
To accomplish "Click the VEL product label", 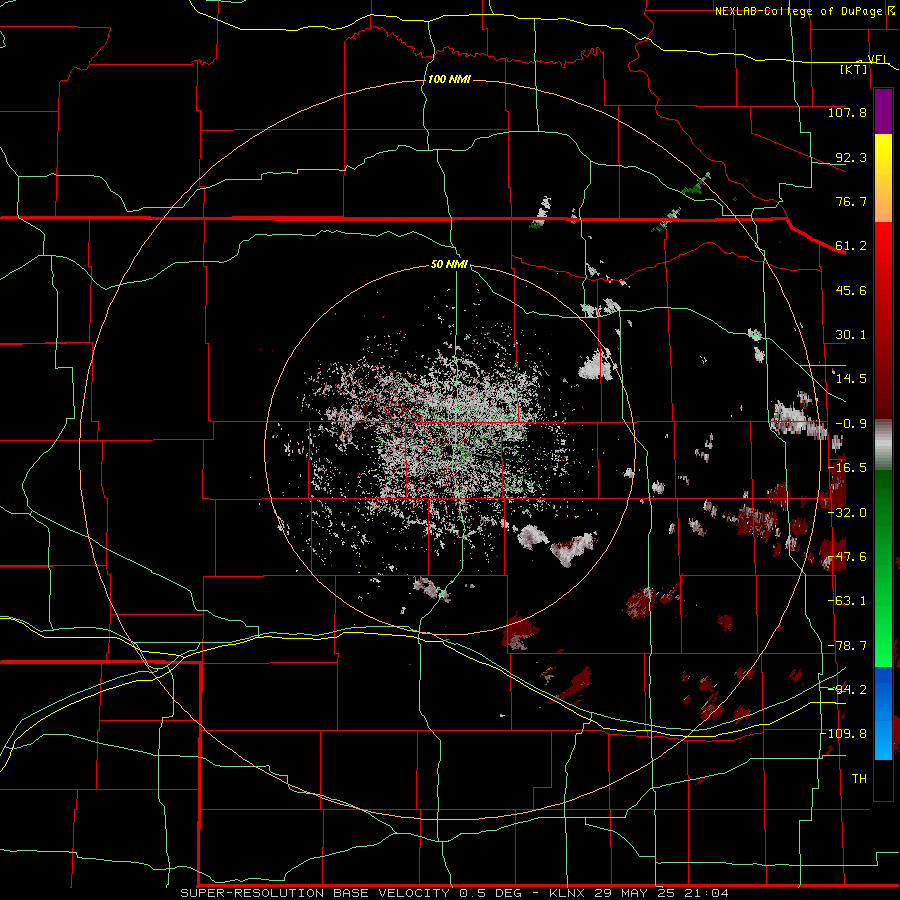I will click(x=877, y=59).
